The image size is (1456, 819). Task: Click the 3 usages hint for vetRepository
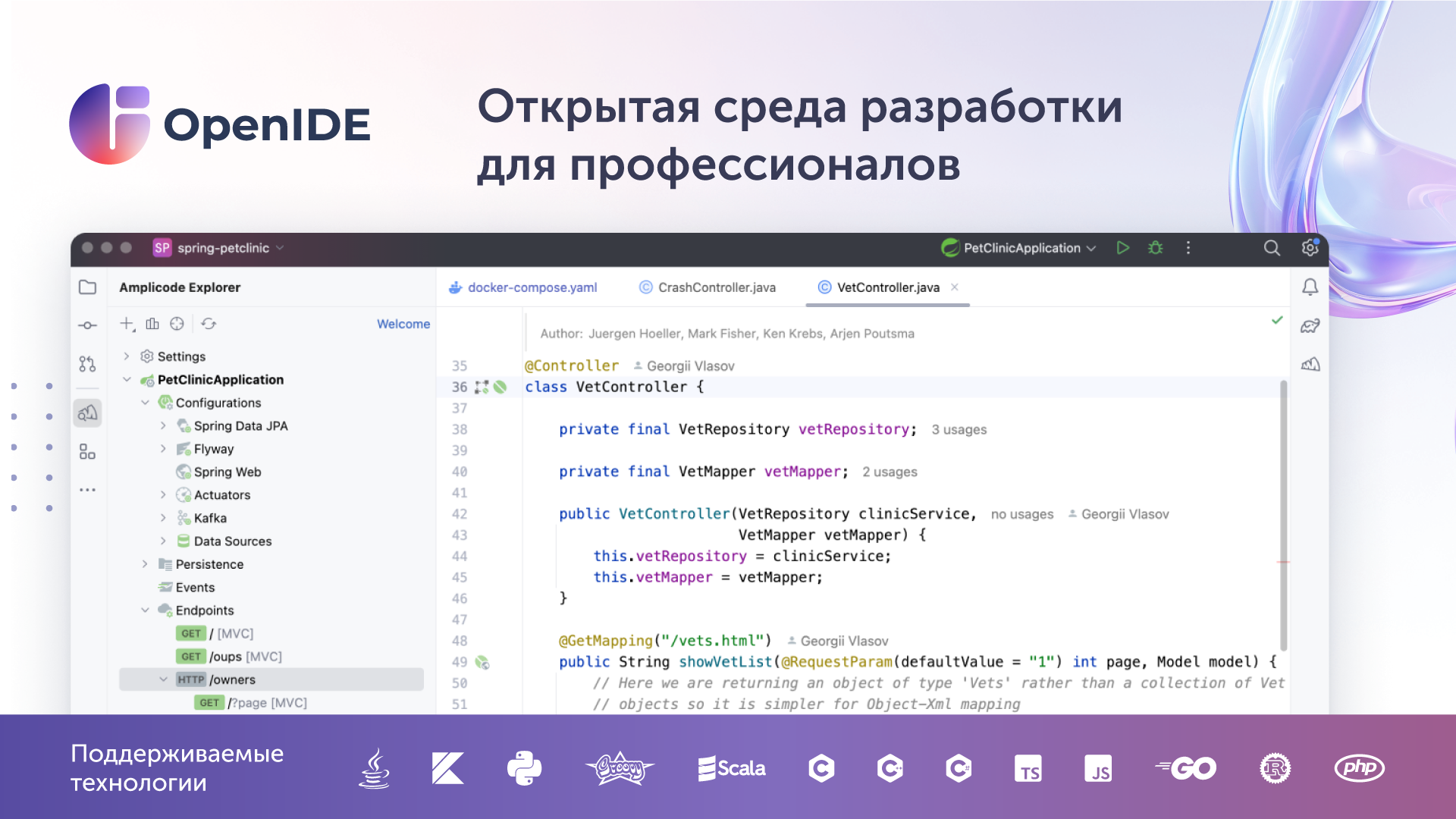[x=959, y=430]
